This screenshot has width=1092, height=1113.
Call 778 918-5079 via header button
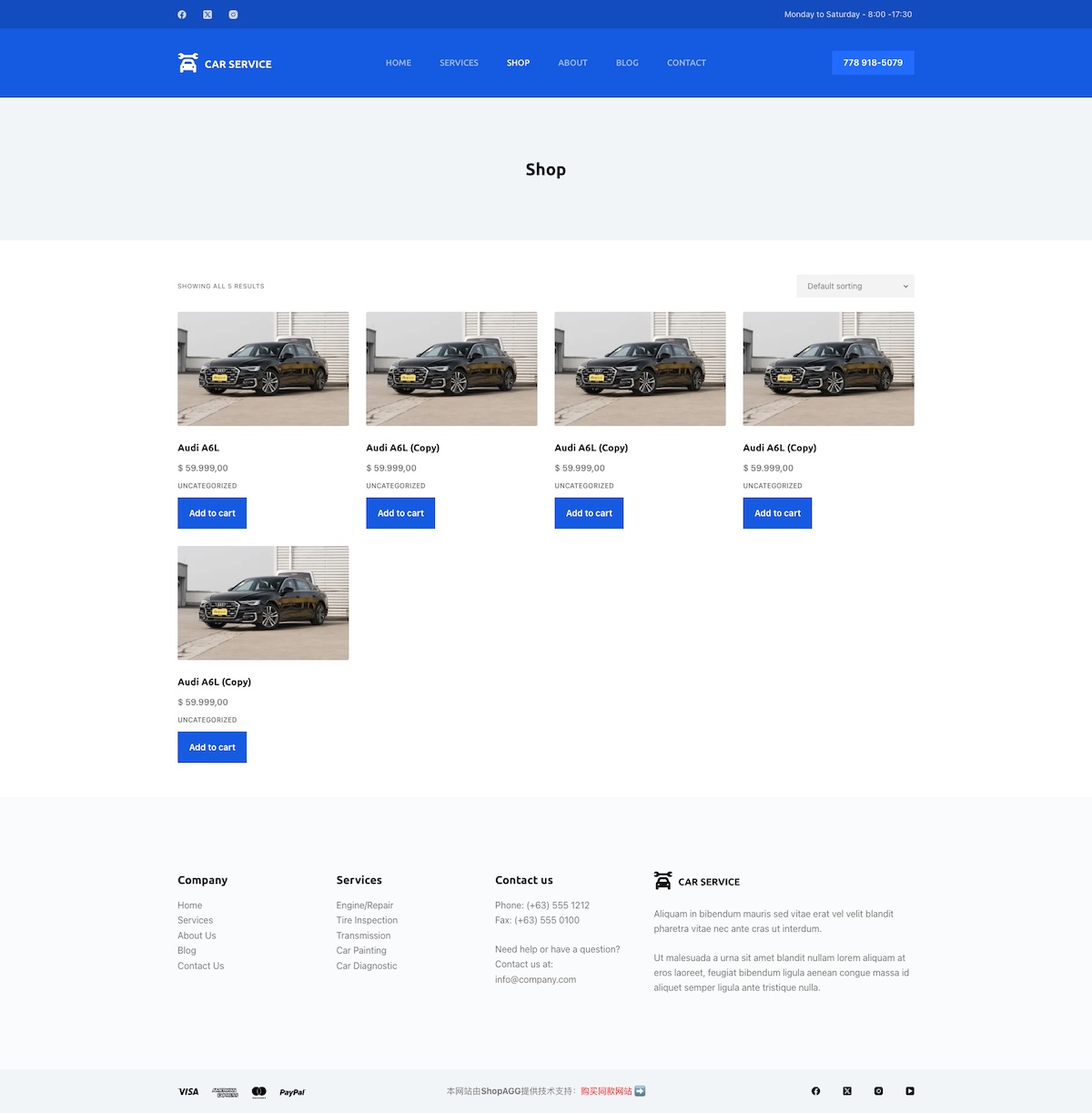click(x=873, y=63)
